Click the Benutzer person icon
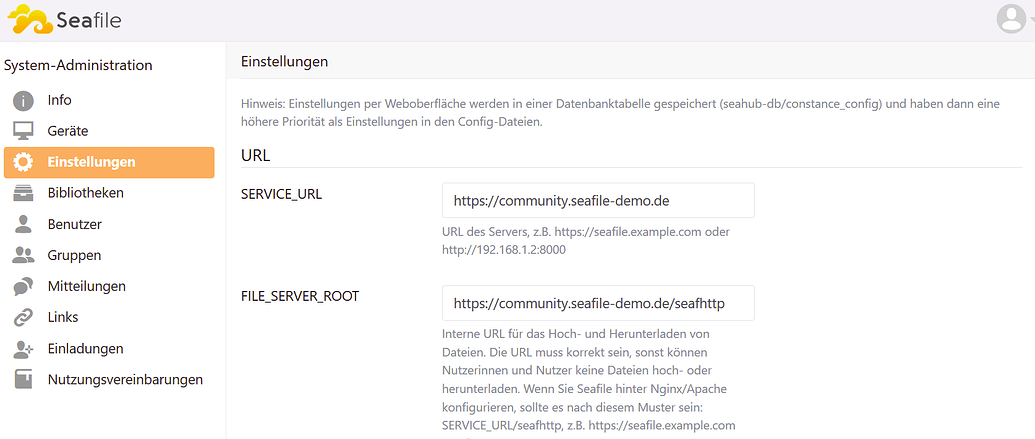Viewport: 1035px width, 439px height. [x=23, y=224]
